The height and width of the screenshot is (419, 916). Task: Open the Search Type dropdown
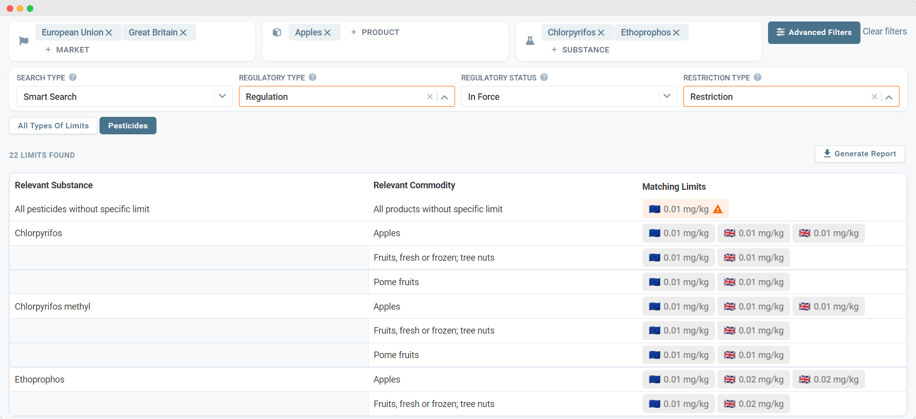point(222,97)
